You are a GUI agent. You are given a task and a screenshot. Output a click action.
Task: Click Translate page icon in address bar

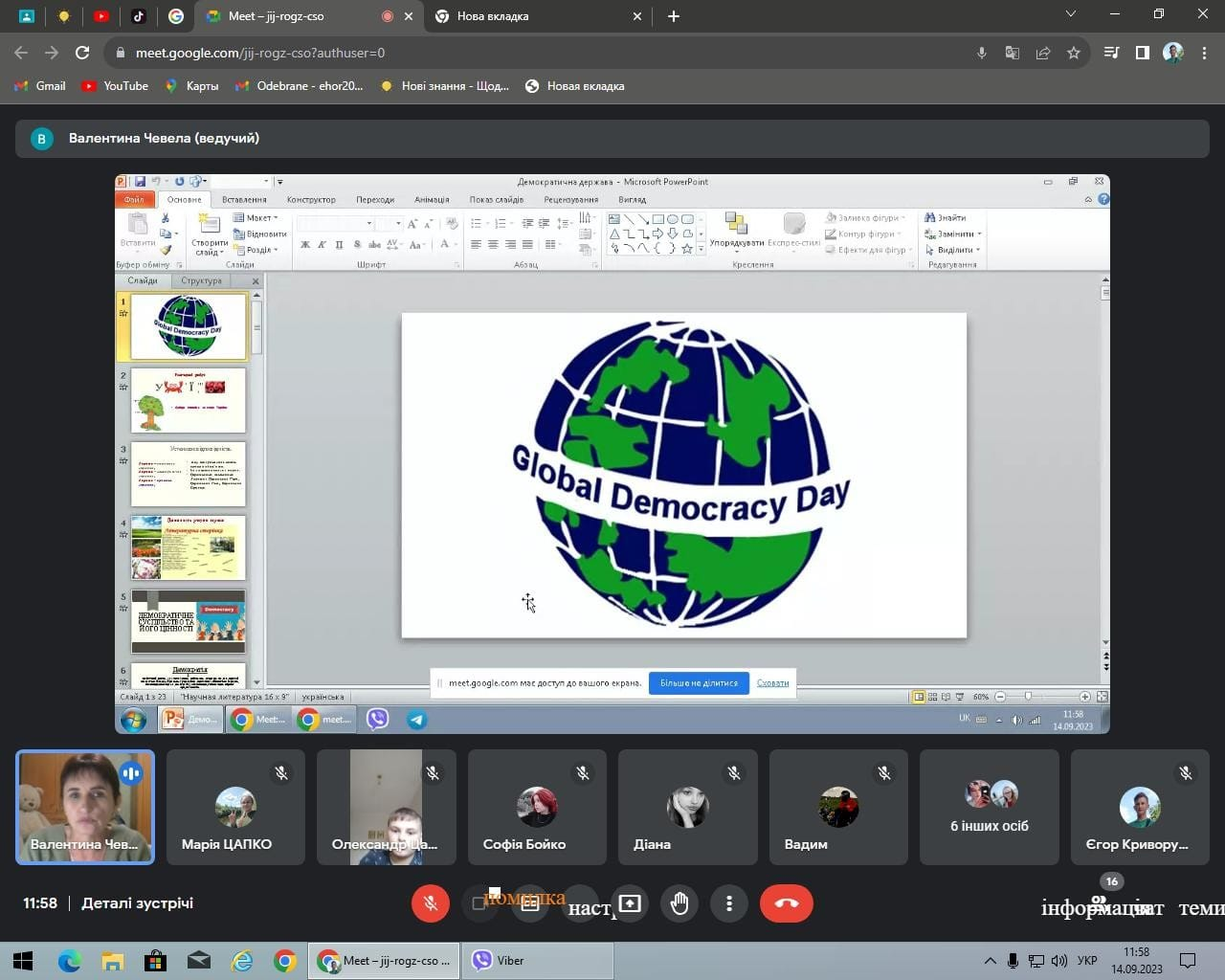click(x=1013, y=53)
